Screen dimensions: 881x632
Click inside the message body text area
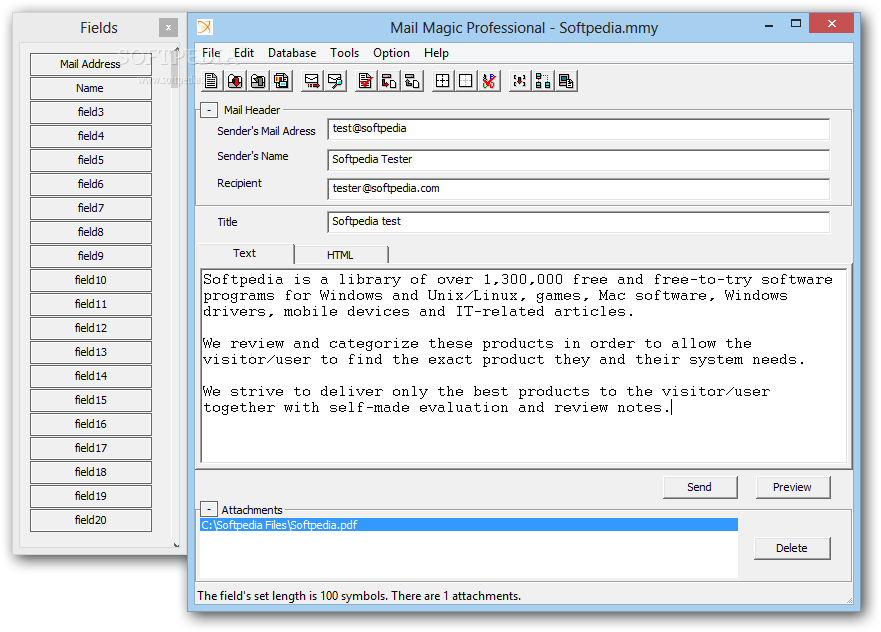coord(524,366)
